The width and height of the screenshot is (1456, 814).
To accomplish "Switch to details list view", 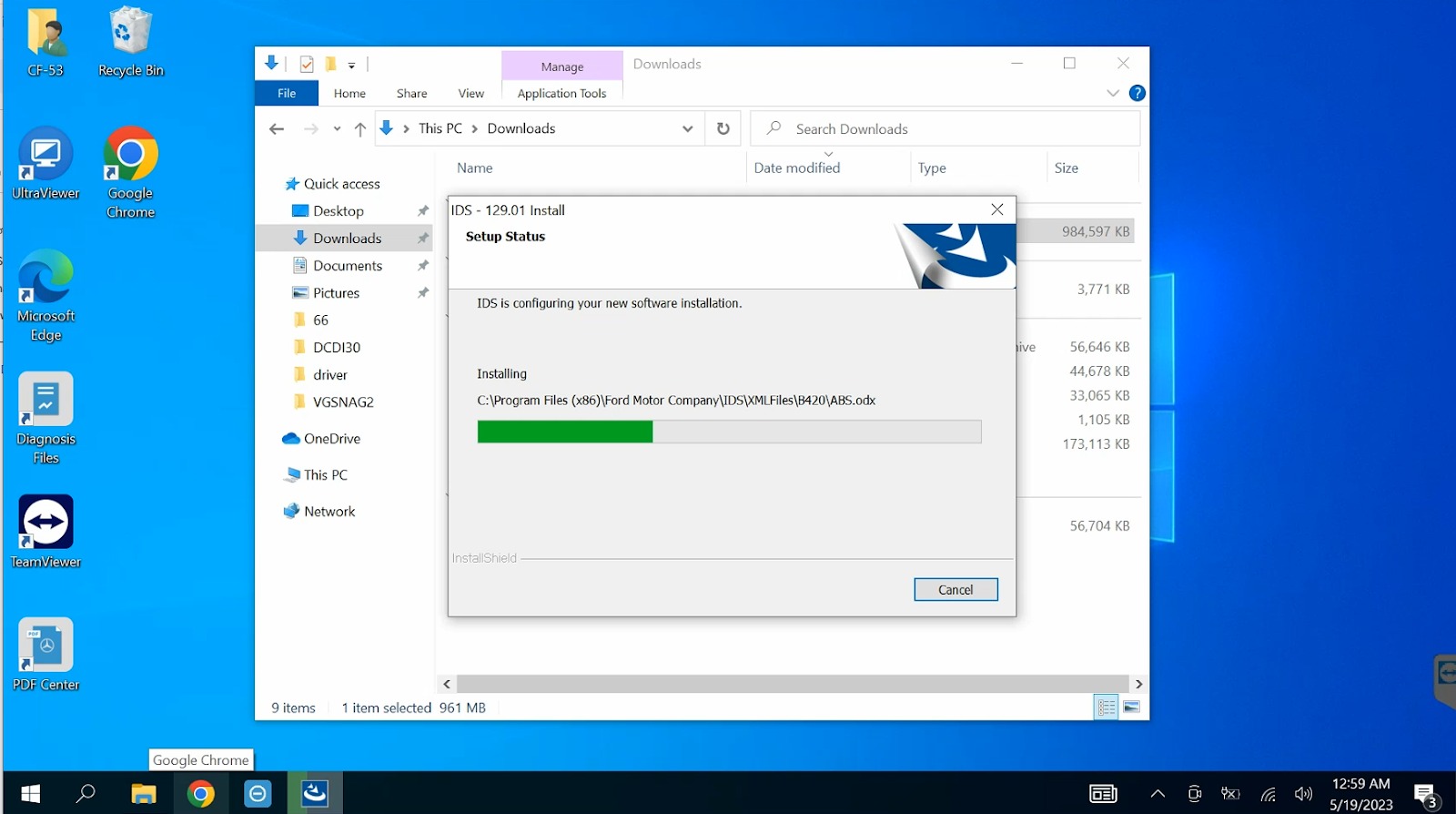I will click(1106, 707).
